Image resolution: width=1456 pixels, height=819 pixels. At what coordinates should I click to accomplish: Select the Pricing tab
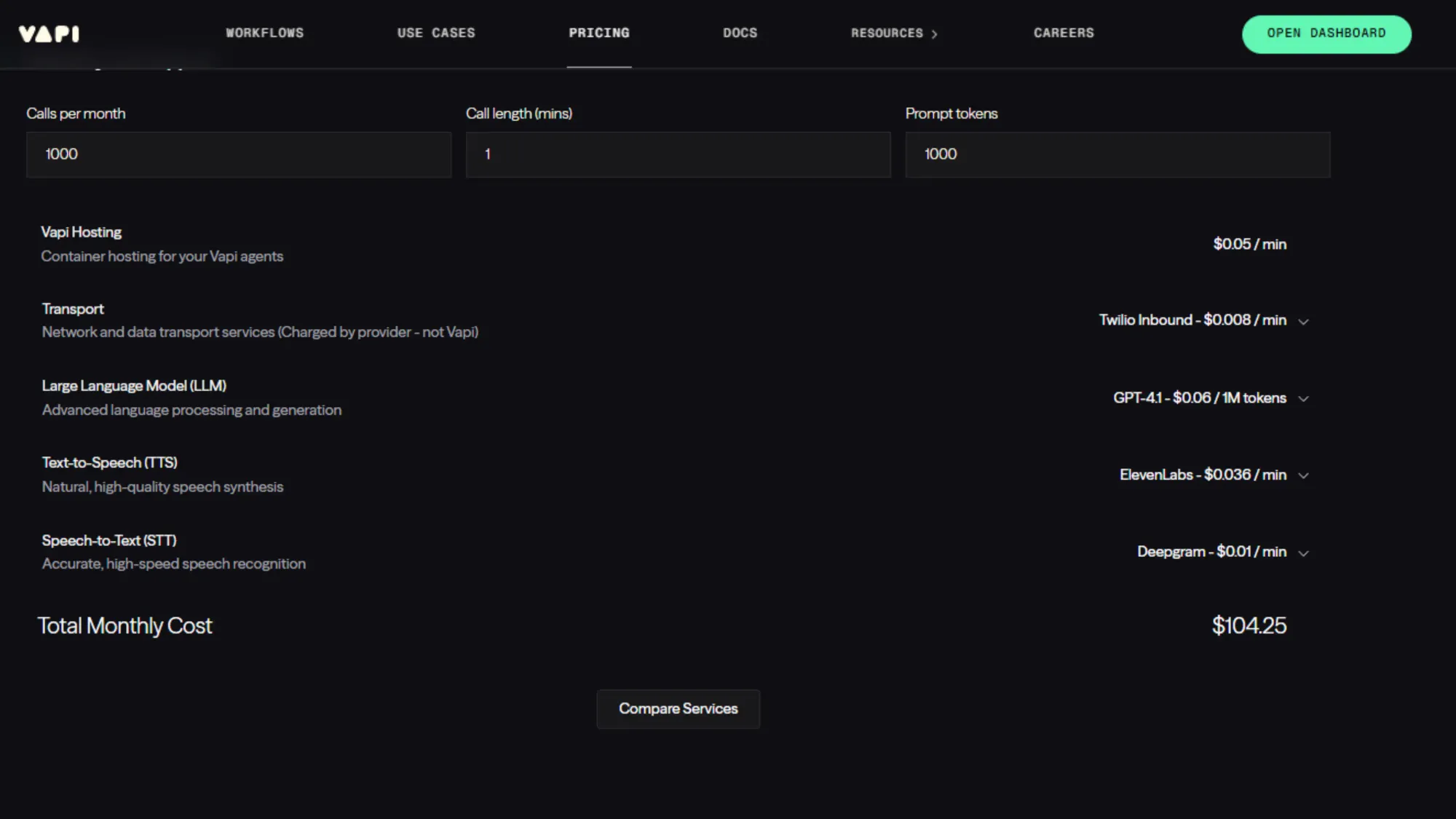599,33
